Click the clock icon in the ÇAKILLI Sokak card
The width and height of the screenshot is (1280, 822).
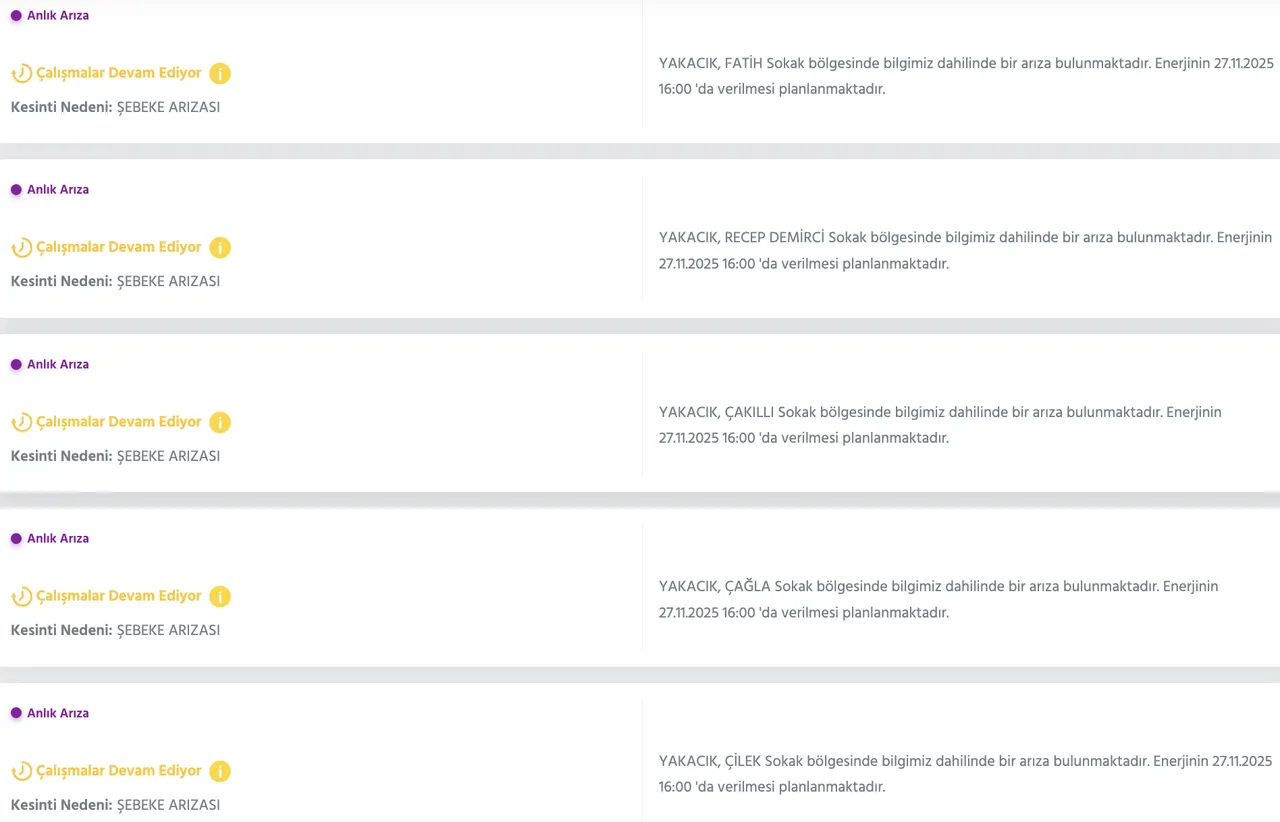point(21,422)
